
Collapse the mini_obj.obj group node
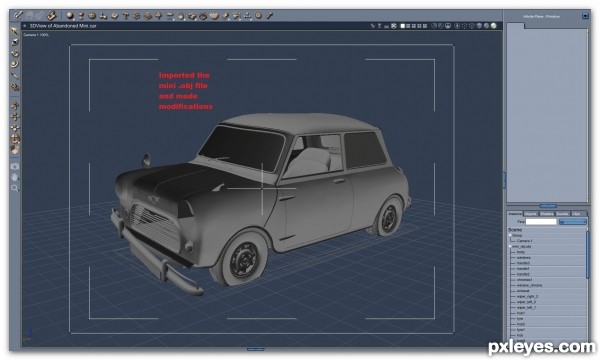[x=510, y=246]
